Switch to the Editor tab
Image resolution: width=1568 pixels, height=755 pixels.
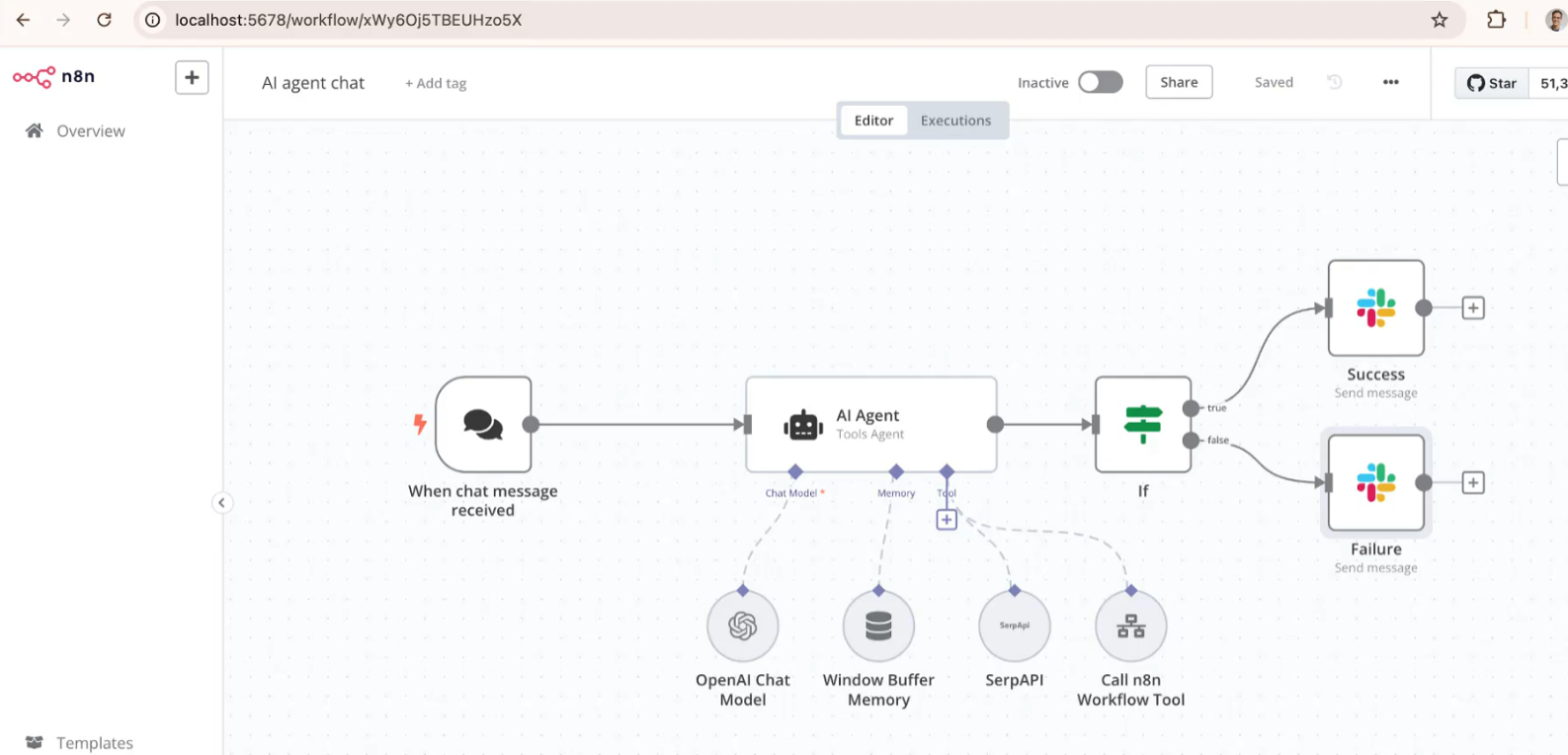(873, 121)
